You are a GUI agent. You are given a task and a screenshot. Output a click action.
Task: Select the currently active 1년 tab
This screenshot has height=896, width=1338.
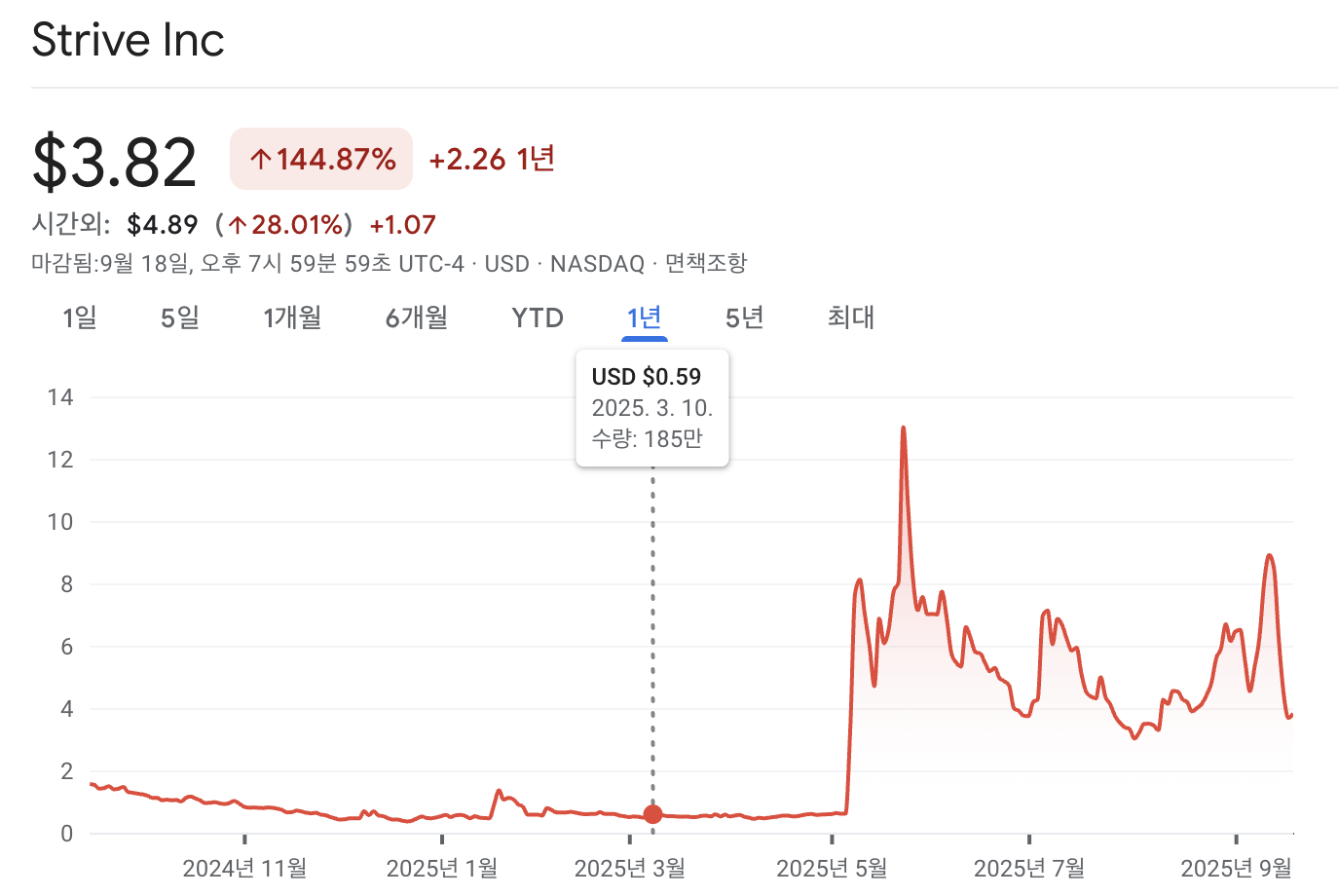tap(643, 317)
